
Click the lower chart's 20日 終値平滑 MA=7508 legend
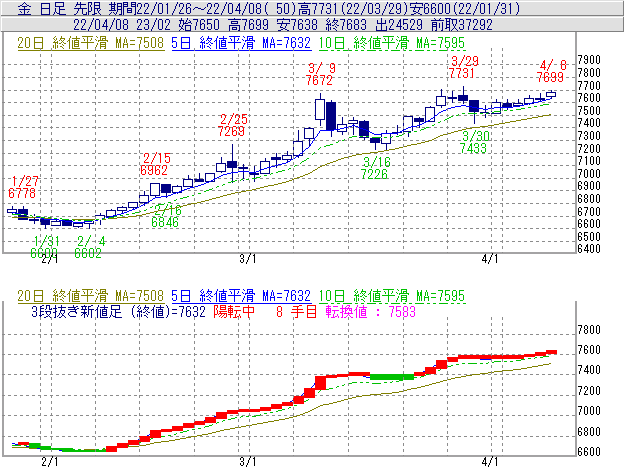click(x=91, y=296)
